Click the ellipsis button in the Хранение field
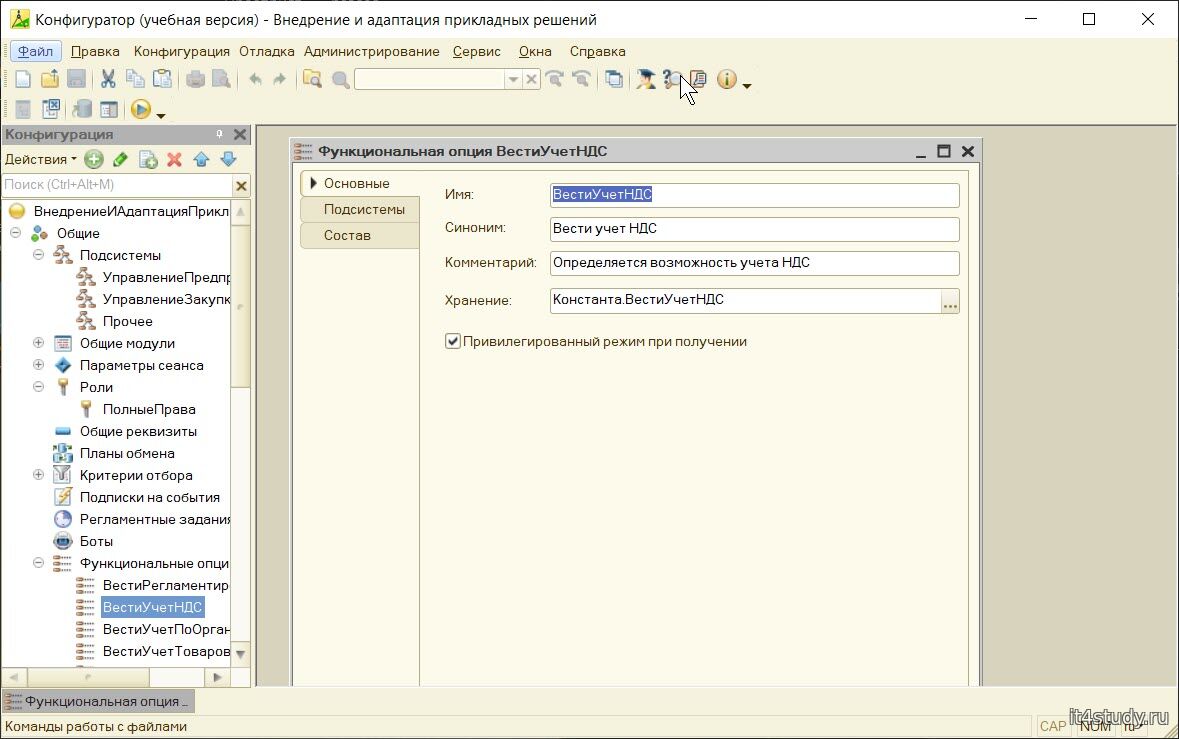The height and width of the screenshot is (739, 1179). point(949,301)
